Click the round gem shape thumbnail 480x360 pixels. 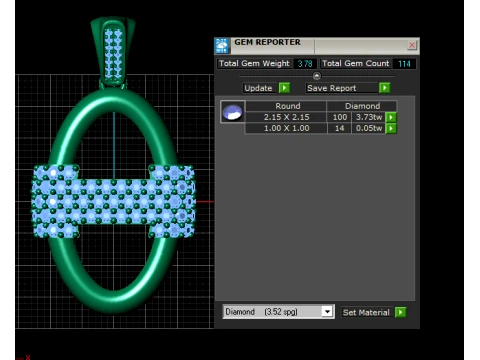(x=232, y=112)
